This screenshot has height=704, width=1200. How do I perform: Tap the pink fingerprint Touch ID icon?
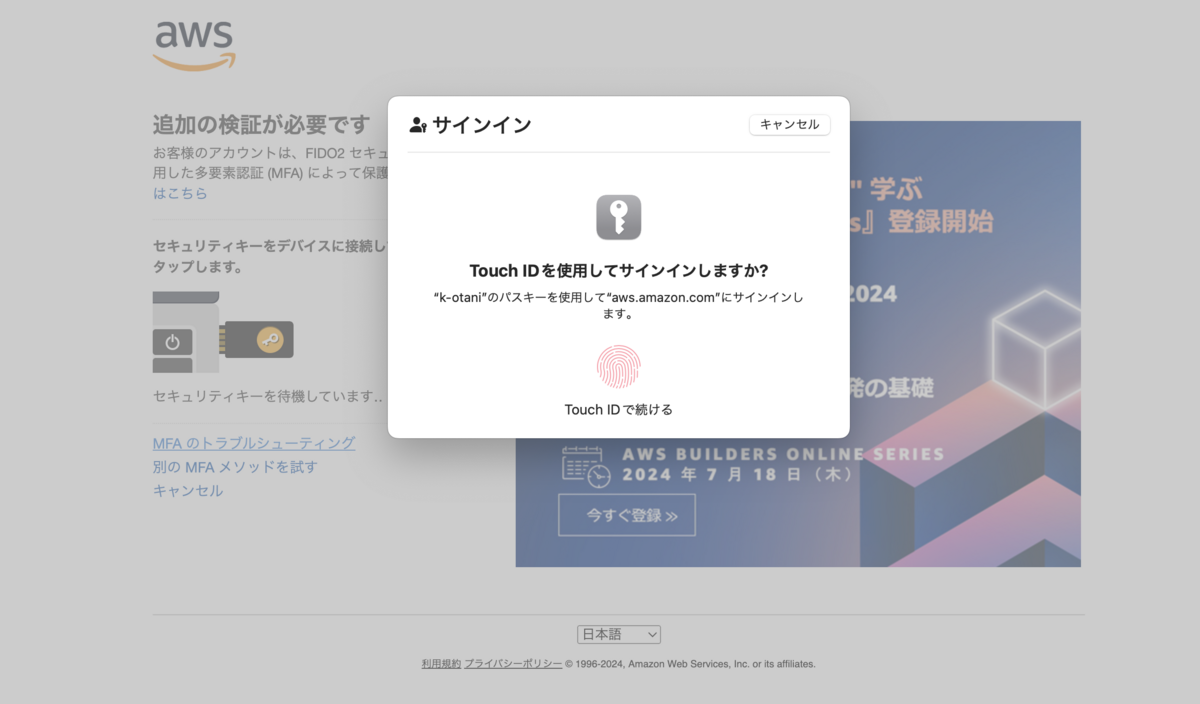(x=618, y=367)
